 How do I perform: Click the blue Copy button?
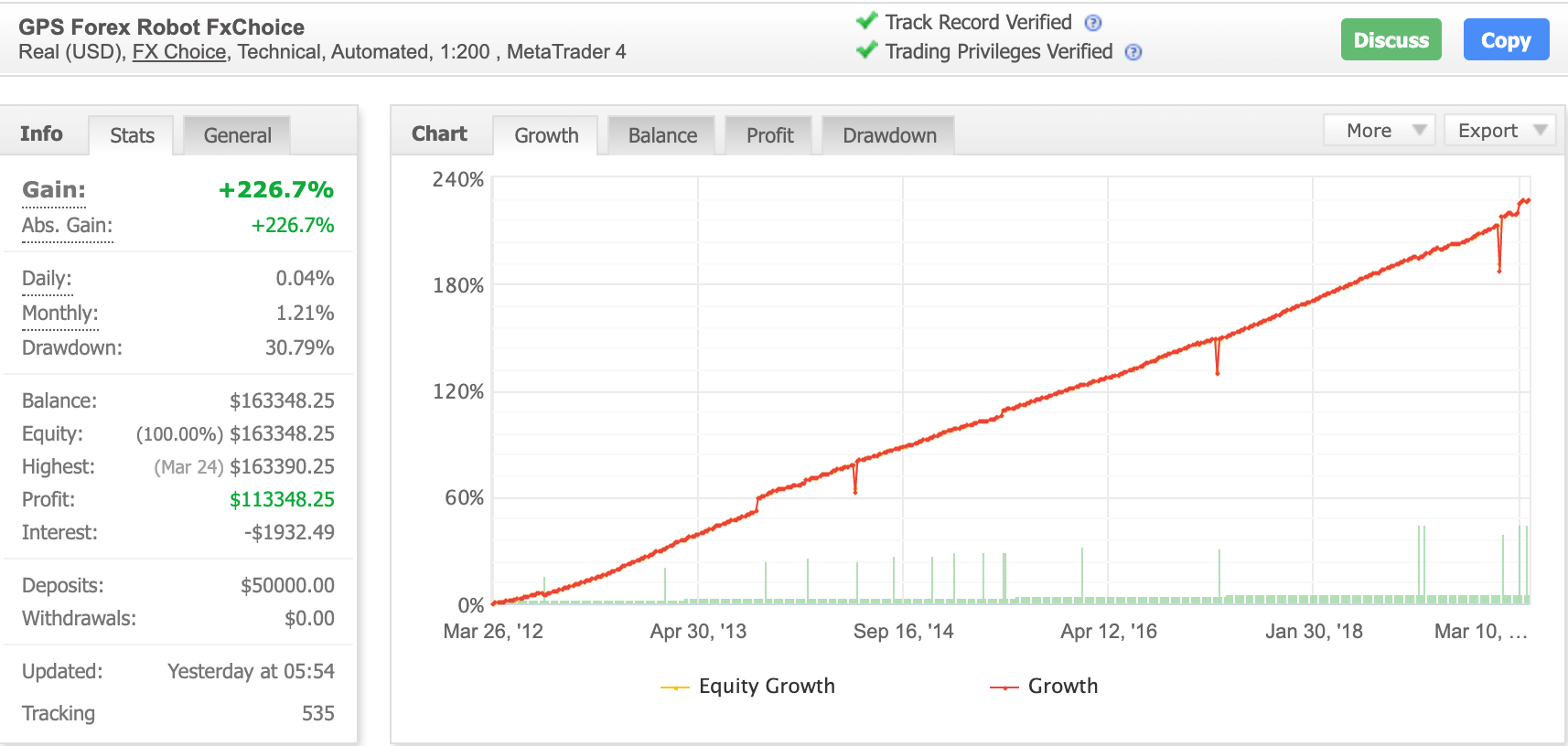1505,40
